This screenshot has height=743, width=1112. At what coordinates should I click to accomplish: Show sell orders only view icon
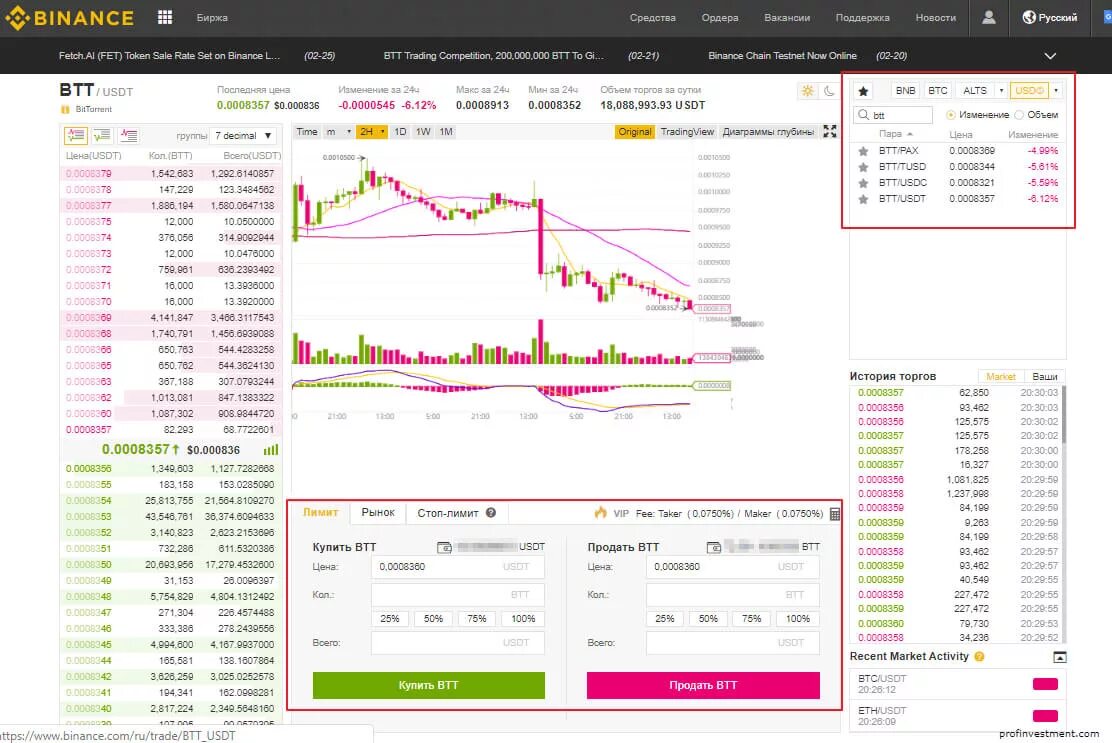[128, 135]
